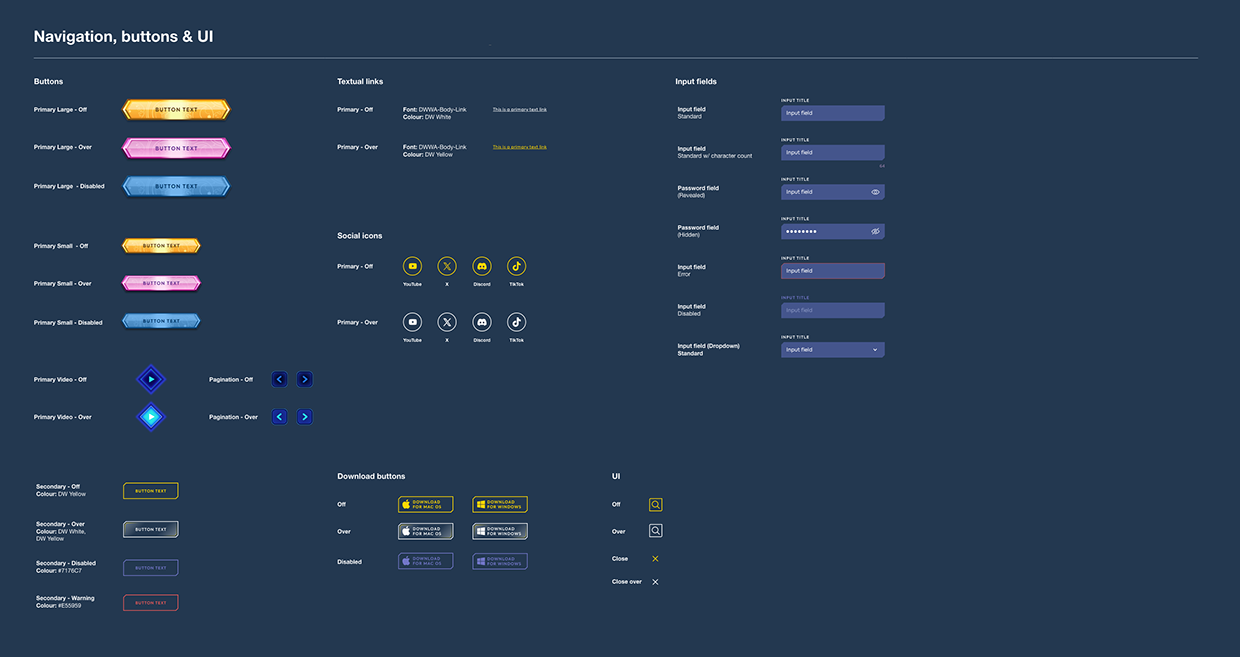Screen dimensions: 1240x657
Task: Click the left arrow in Pagination - Over
Action: (280, 417)
